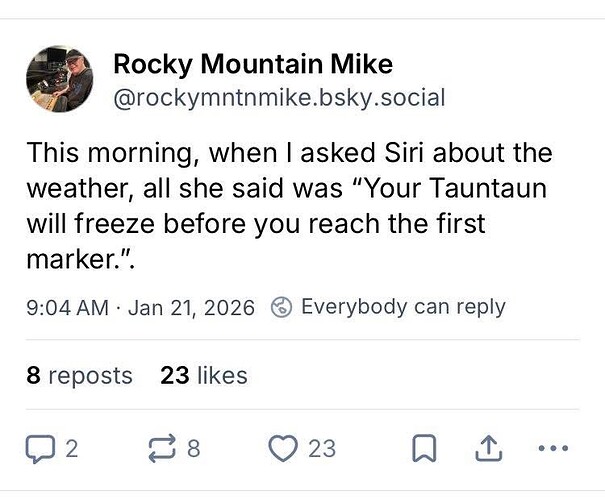Image resolution: width=605 pixels, height=499 pixels.
Task: Click the "Jan 21, 2026" post date
Action: pyautogui.click(x=191, y=307)
